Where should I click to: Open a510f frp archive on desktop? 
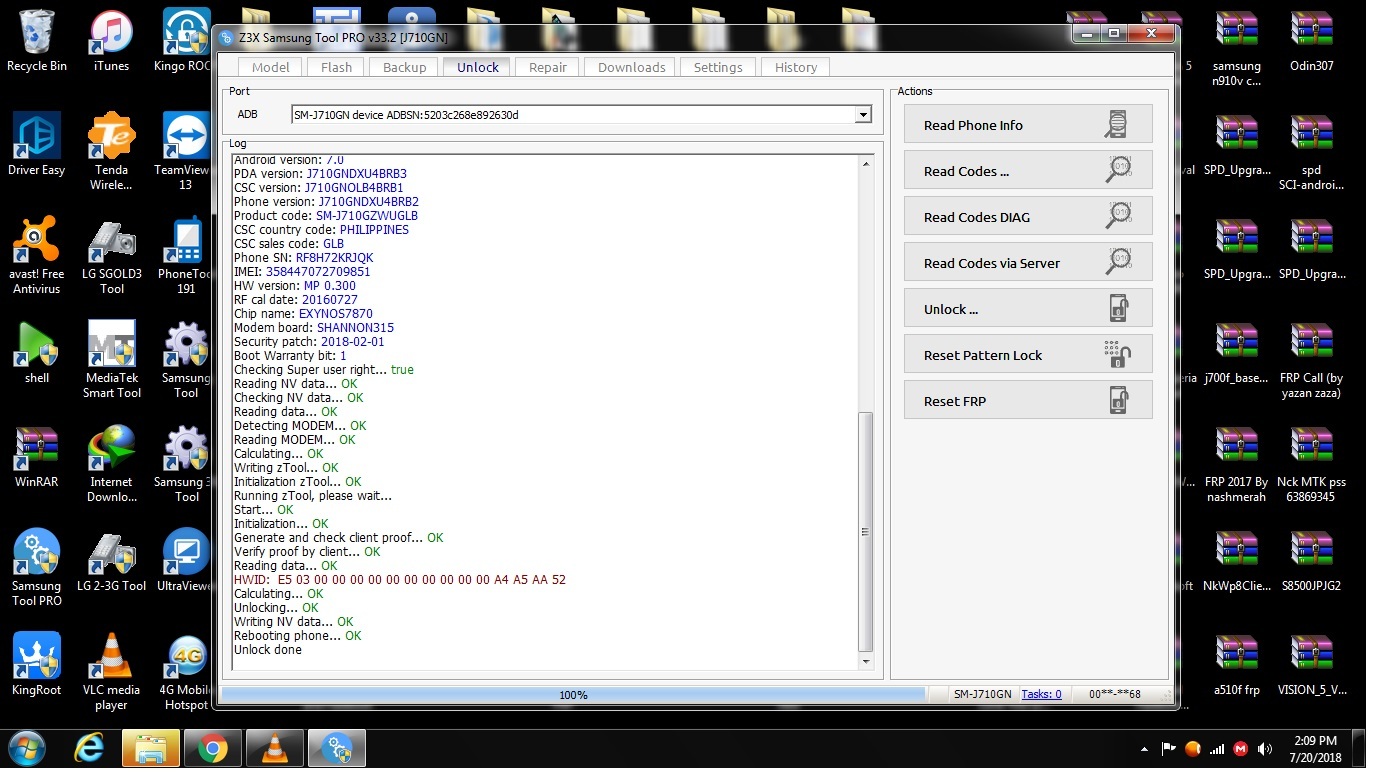click(1237, 666)
